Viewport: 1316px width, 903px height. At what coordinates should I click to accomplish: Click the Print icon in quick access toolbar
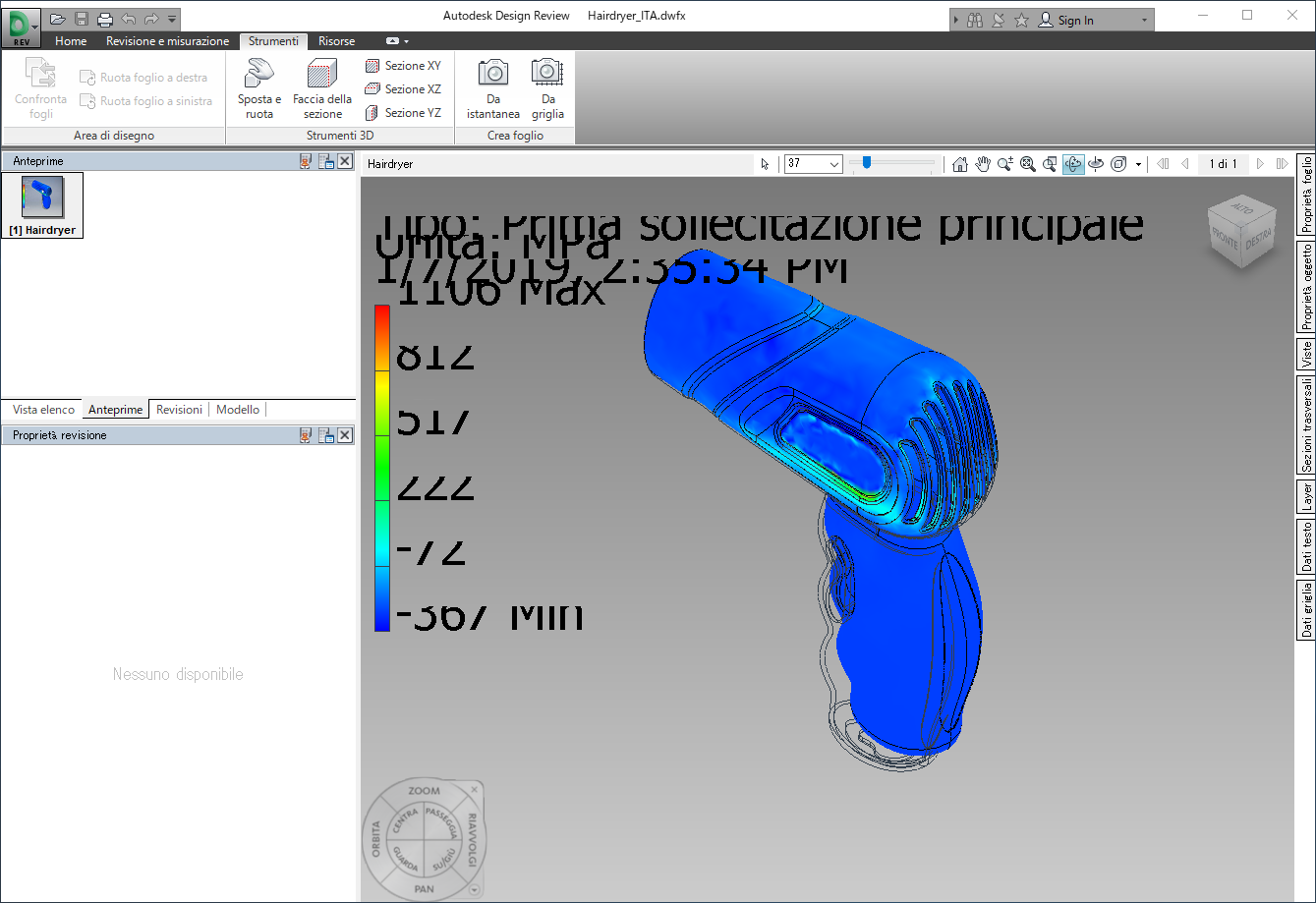click(x=105, y=19)
